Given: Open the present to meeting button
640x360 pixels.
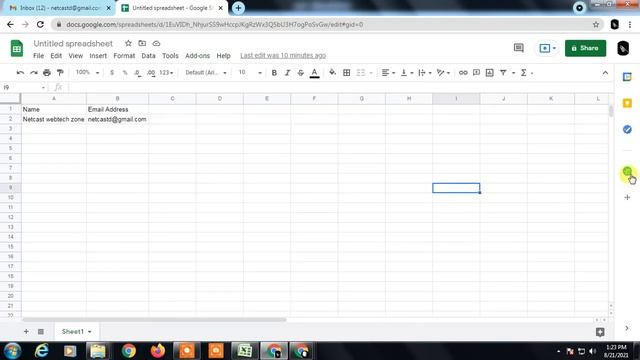Looking at the screenshot, I should coord(547,48).
